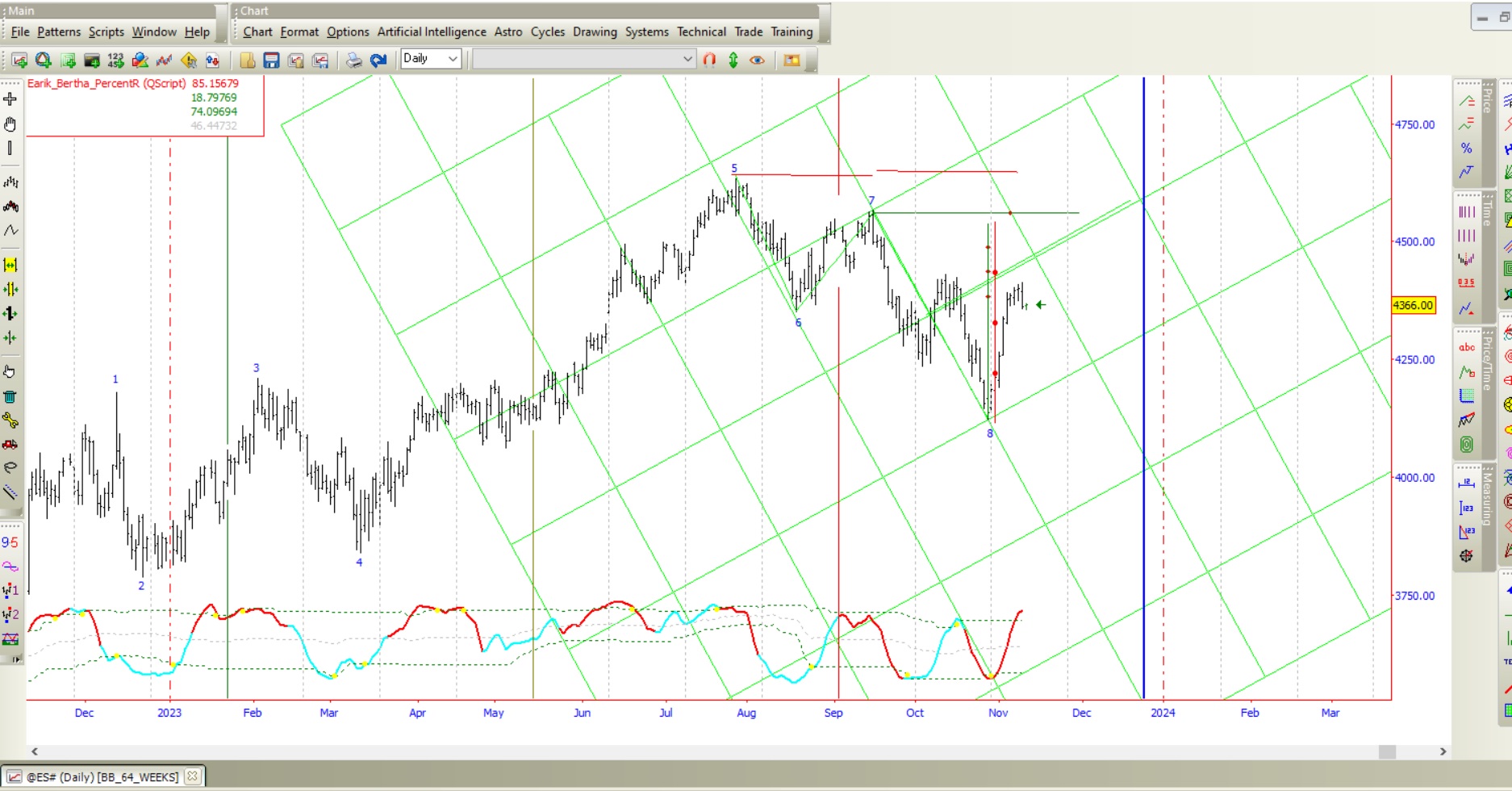Click the crosshair target icon in Measuring panel

(1467, 556)
